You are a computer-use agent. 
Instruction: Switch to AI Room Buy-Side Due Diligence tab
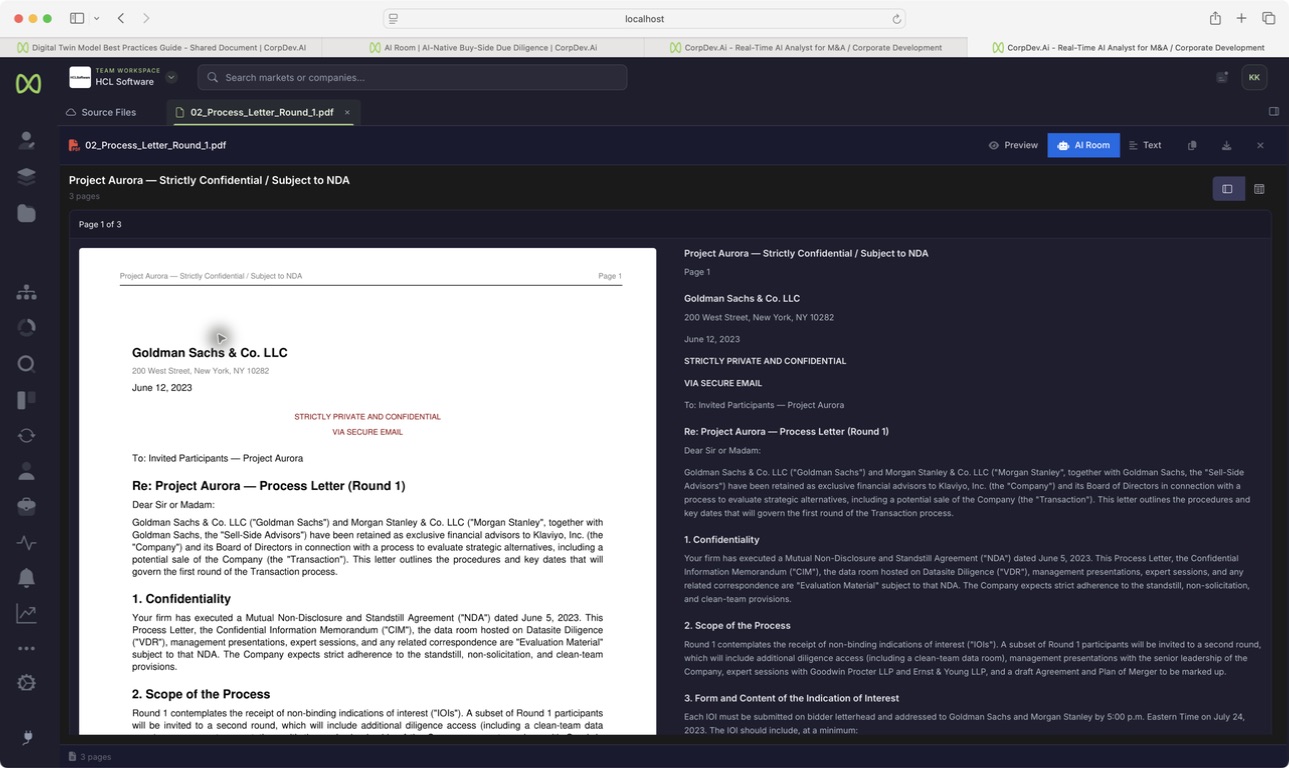click(x=483, y=47)
